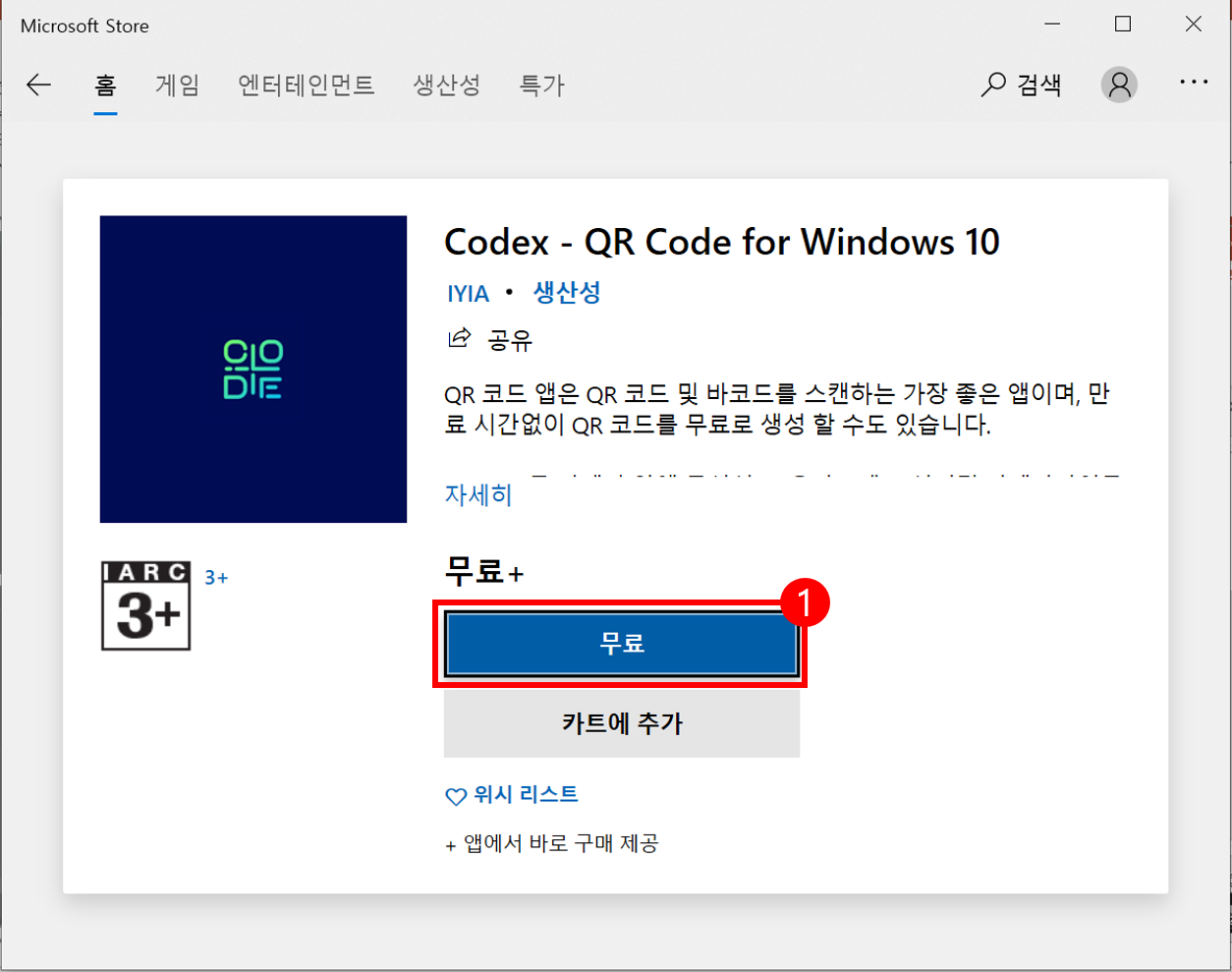Open the IYIA publisher link
This screenshot has width=1232, height=972.
coord(468,294)
